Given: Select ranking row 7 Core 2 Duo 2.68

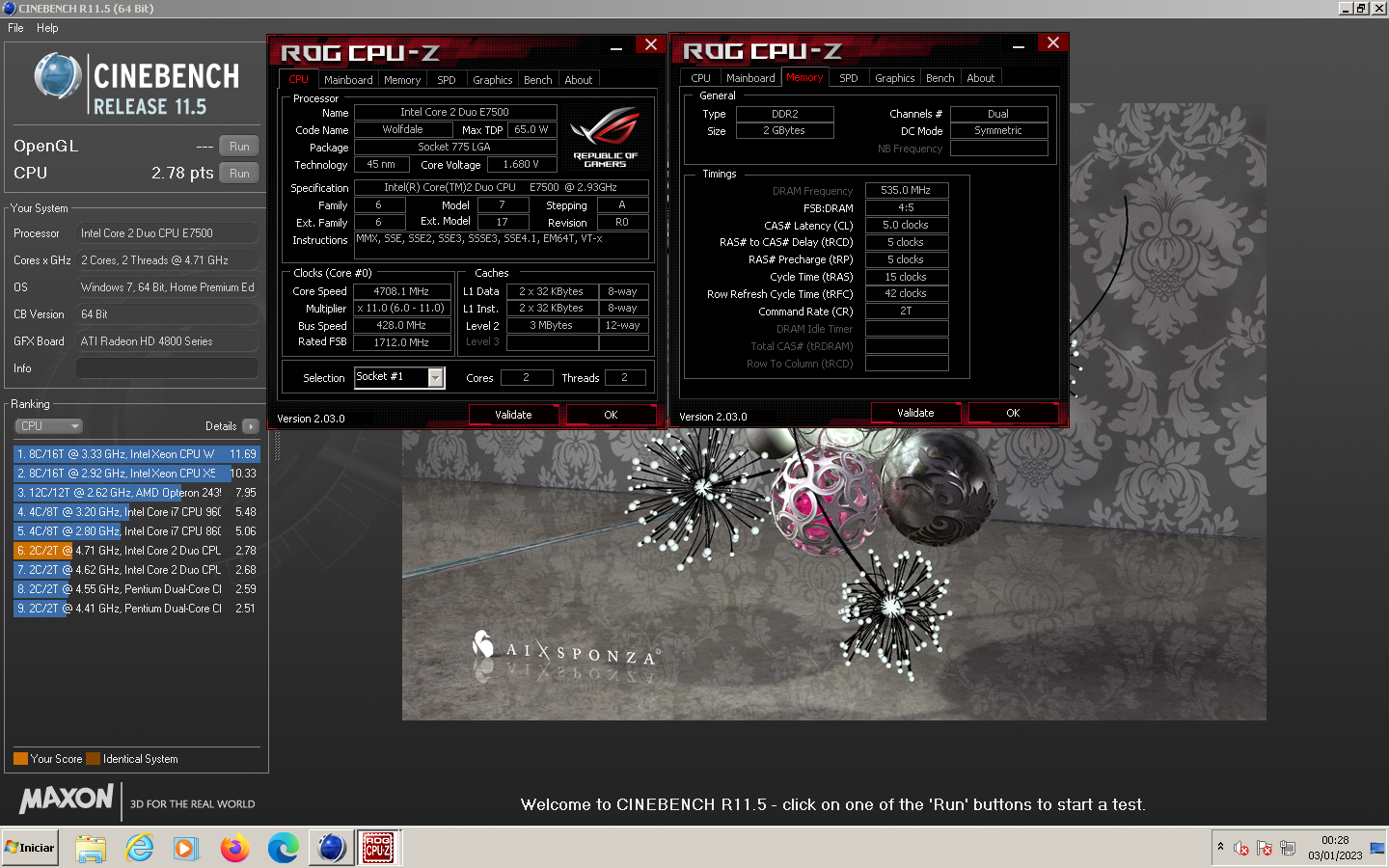Looking at the screenshot, I should [136, 570].
